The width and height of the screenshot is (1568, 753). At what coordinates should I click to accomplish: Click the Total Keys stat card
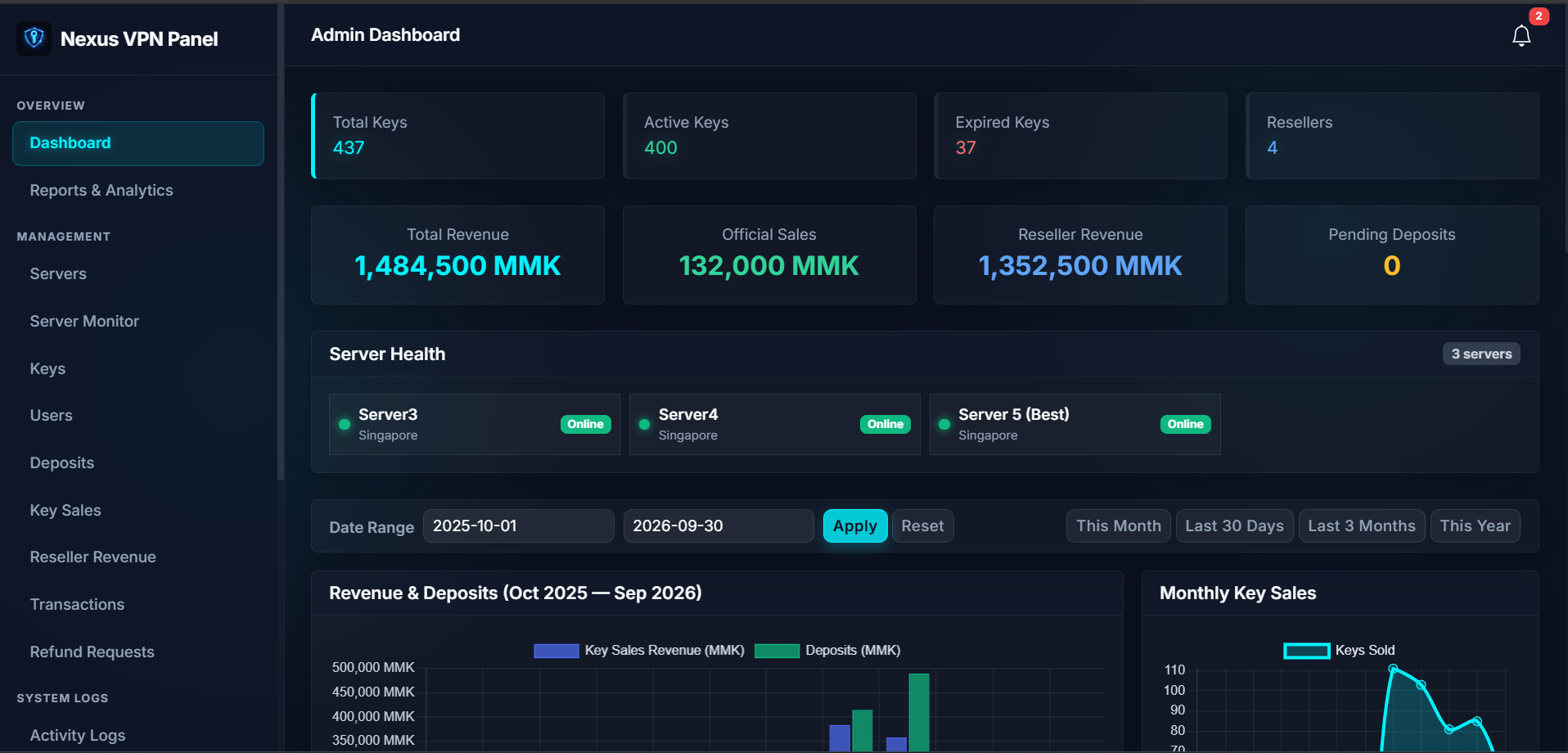[457, 136]
